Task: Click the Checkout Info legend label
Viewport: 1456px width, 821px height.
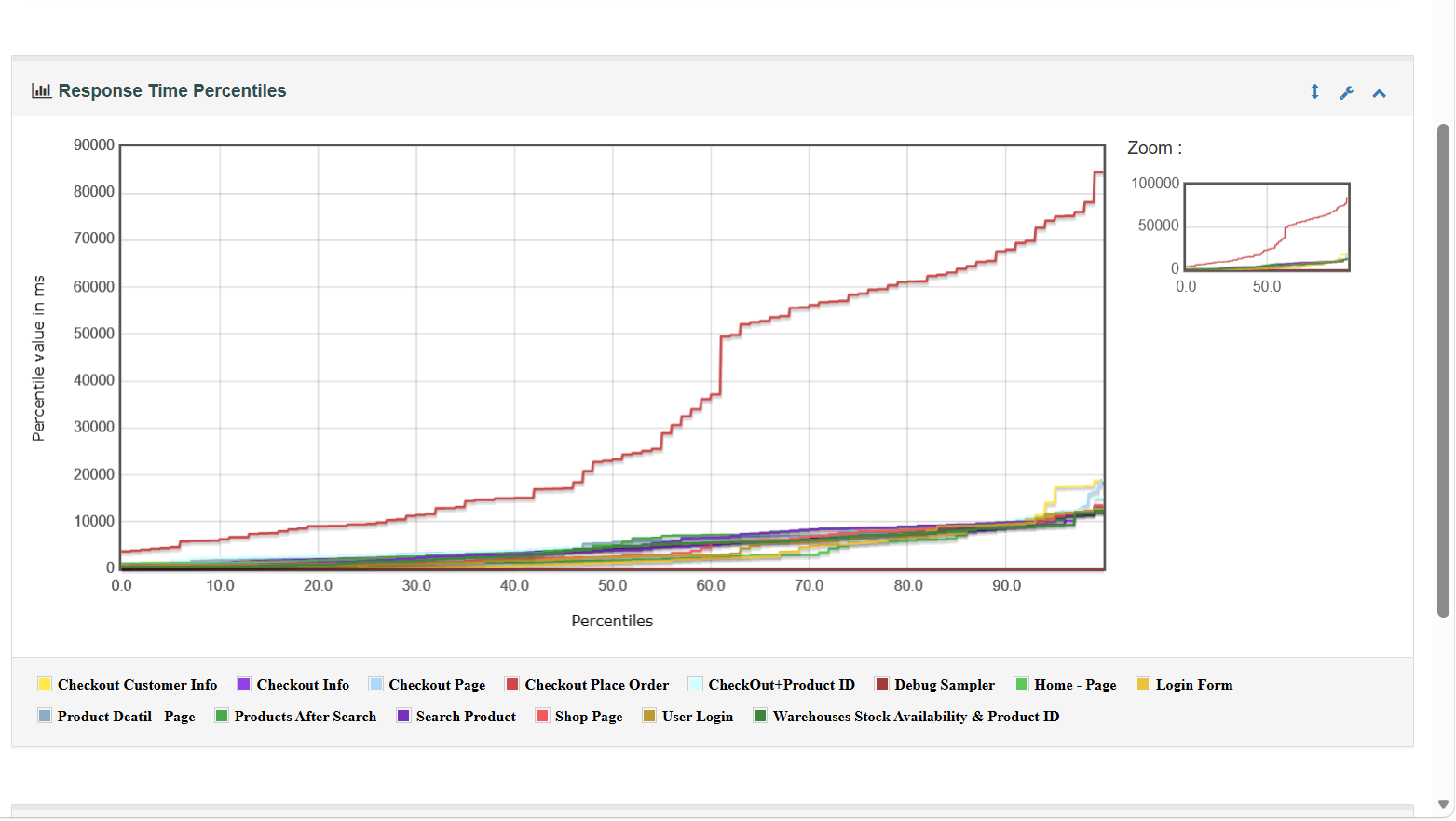Action: click(x=304, y=685)
